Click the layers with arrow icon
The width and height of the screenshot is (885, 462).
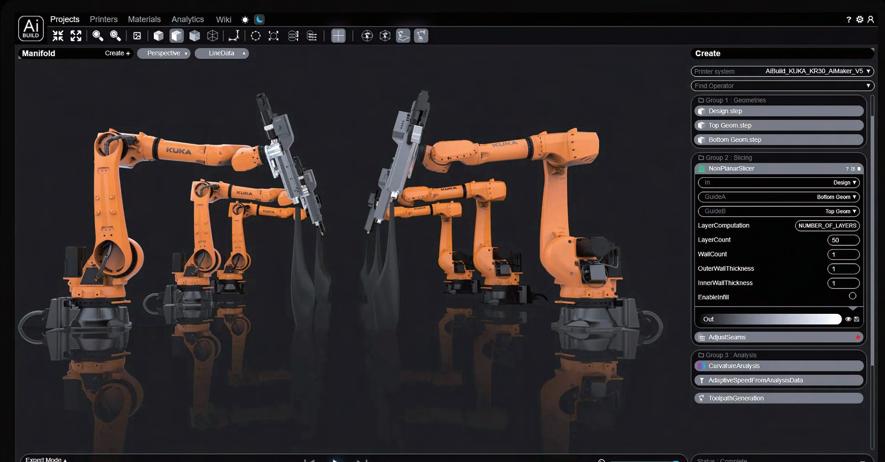[293, 36]
